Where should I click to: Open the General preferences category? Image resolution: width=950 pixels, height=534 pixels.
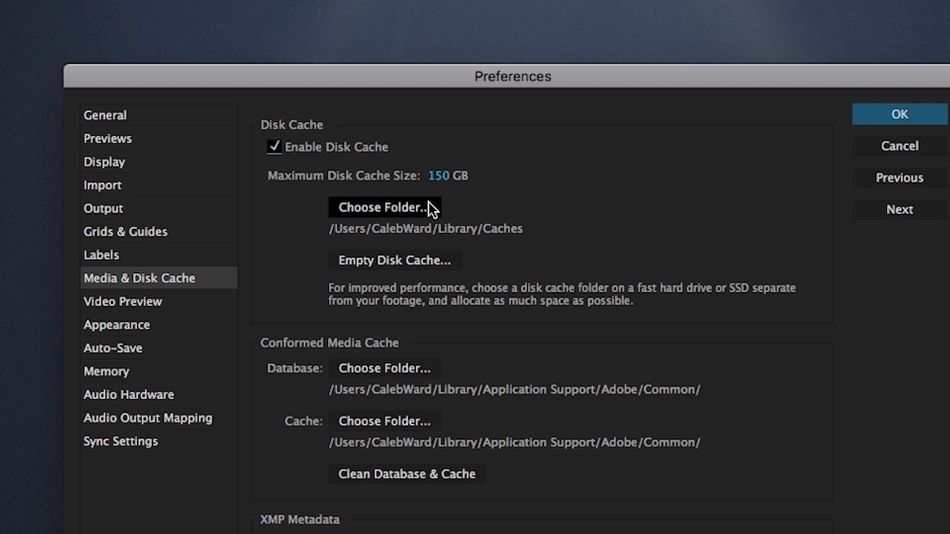tap(105, 115)
